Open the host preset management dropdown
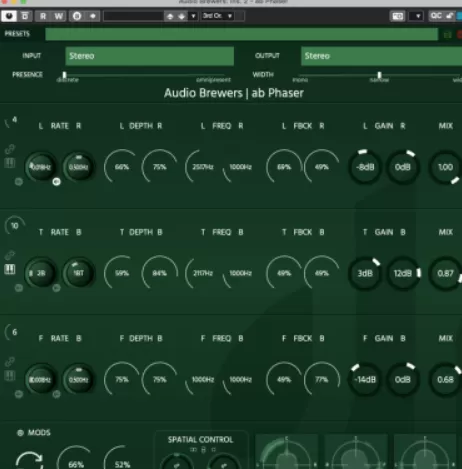This screenshot has width=462, height=469. click(193, 16)
